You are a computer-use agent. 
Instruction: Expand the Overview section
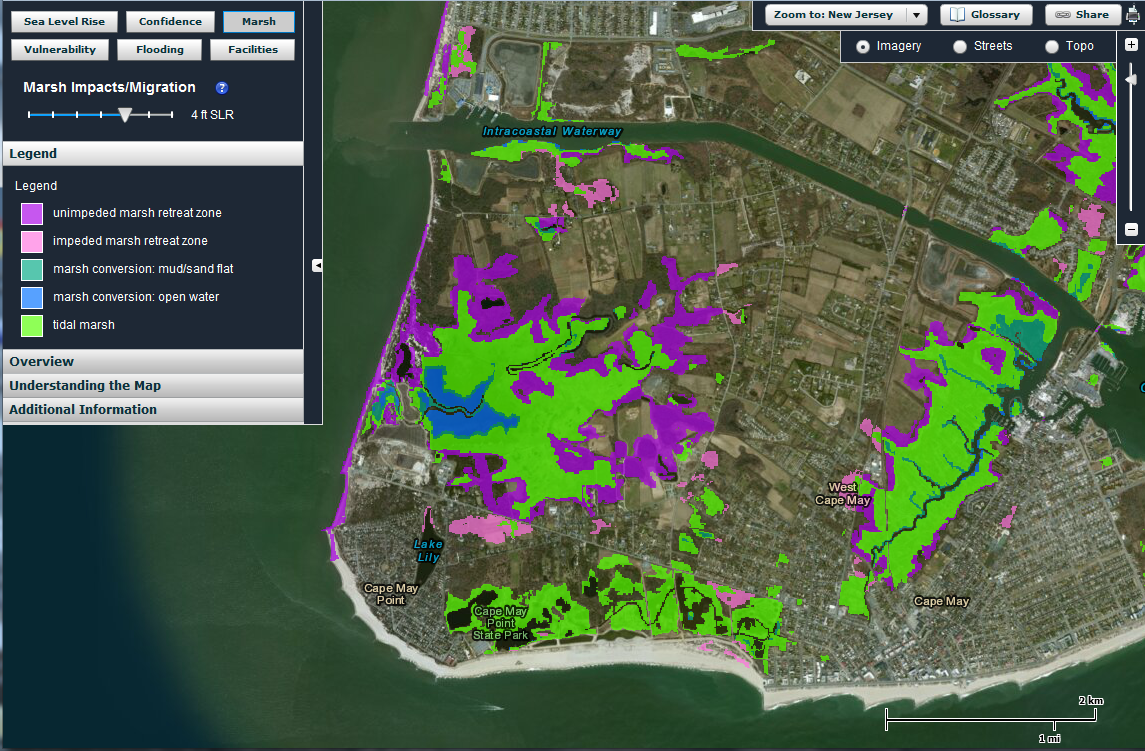(152, 361)
